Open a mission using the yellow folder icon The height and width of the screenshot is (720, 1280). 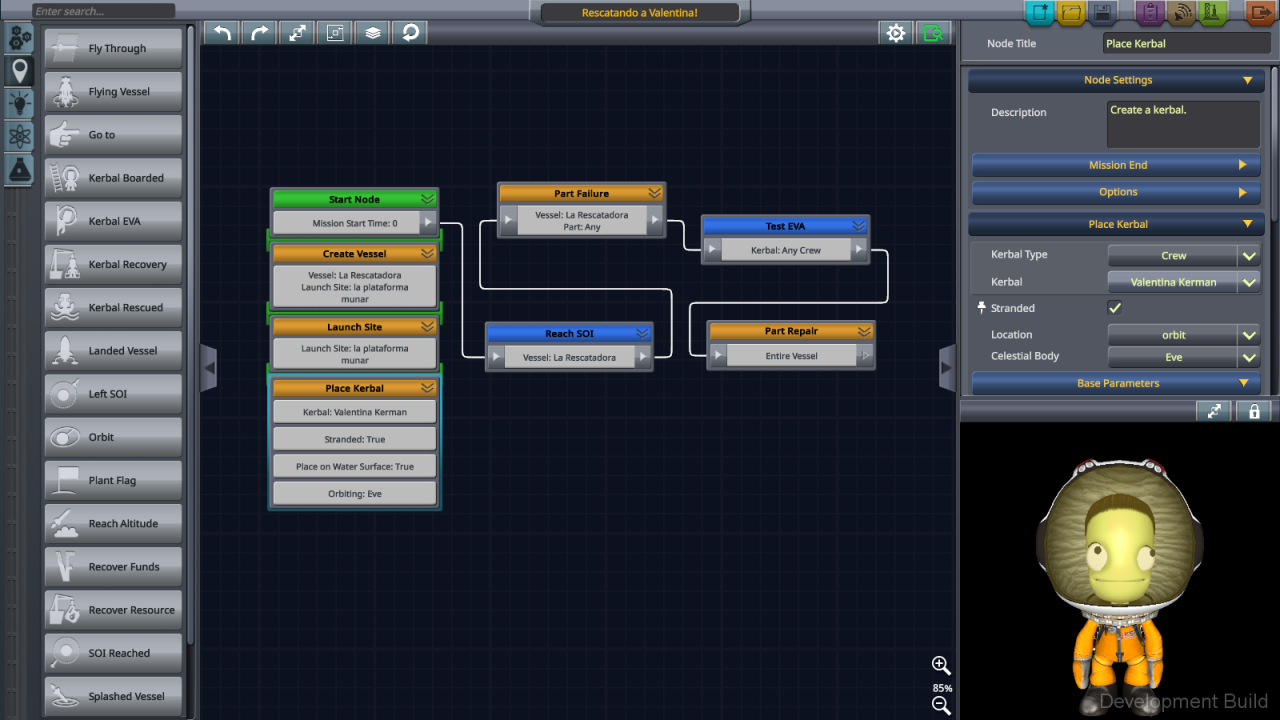click(x=1071, y=14)
